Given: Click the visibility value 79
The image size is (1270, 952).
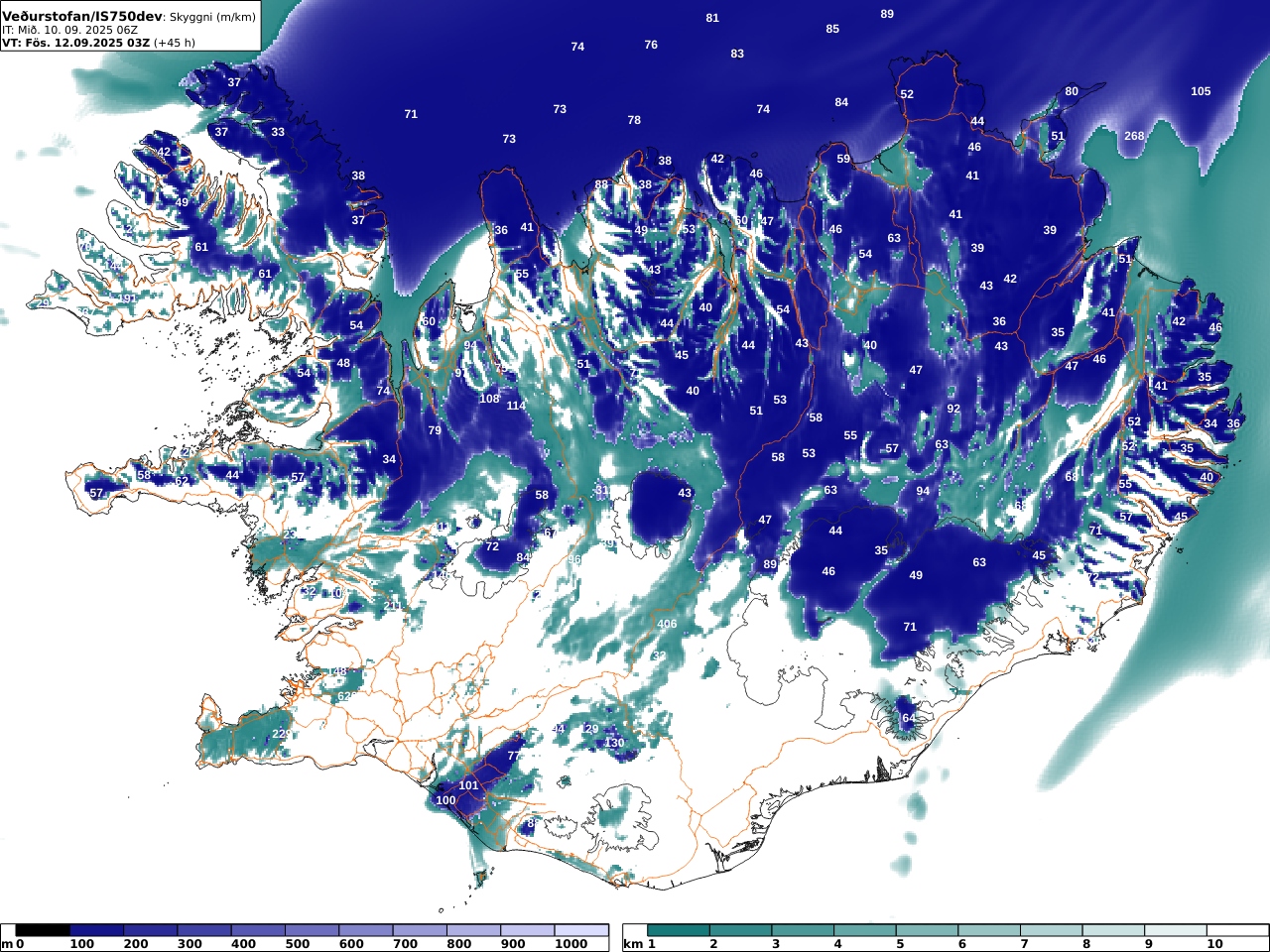Looking at the screenshot, I should pyautogui.click(x=435, y=430).
